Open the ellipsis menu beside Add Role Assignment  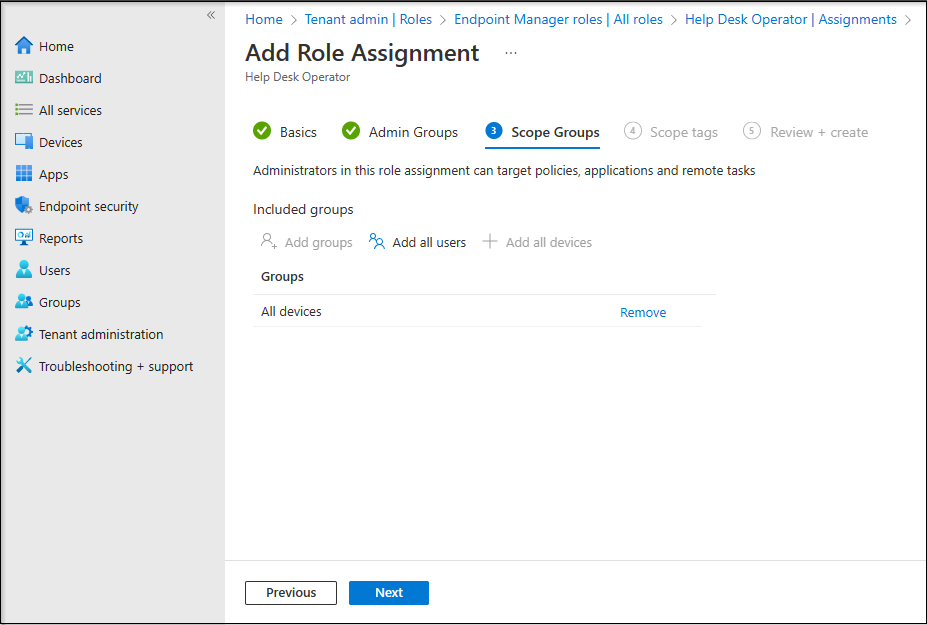tap(511, 53)
